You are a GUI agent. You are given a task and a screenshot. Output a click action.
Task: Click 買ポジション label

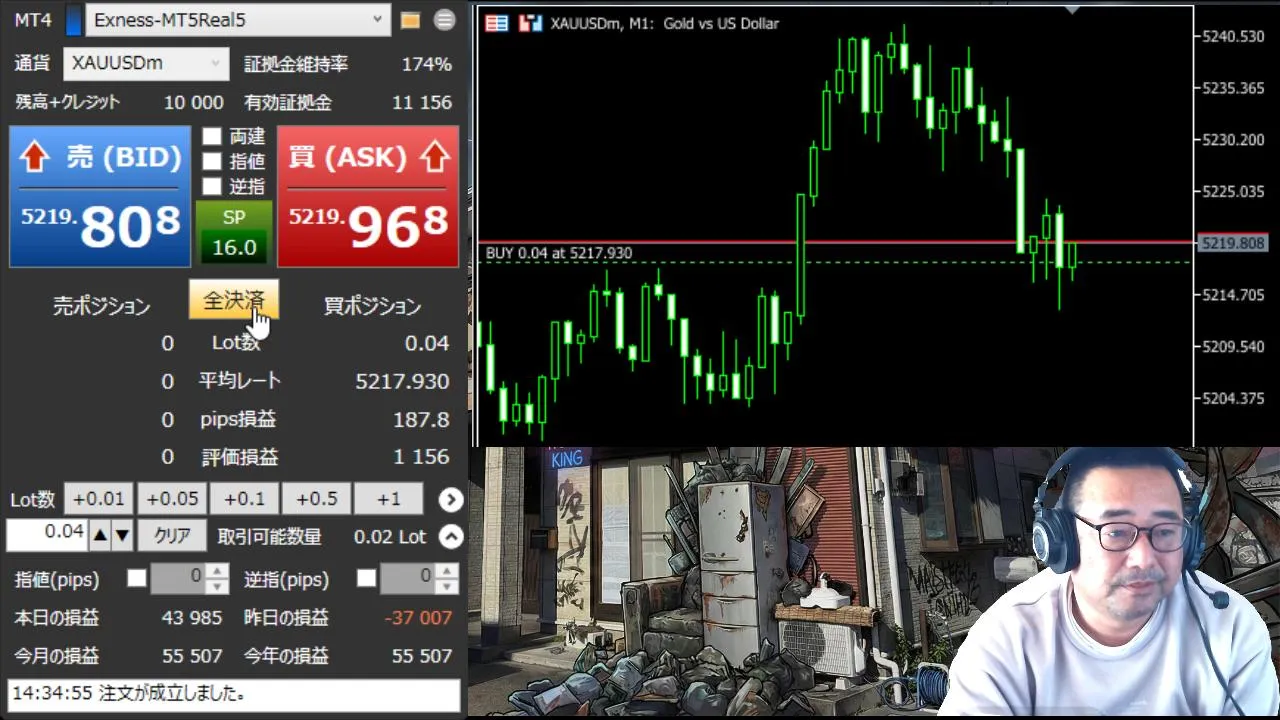(372, 307)
